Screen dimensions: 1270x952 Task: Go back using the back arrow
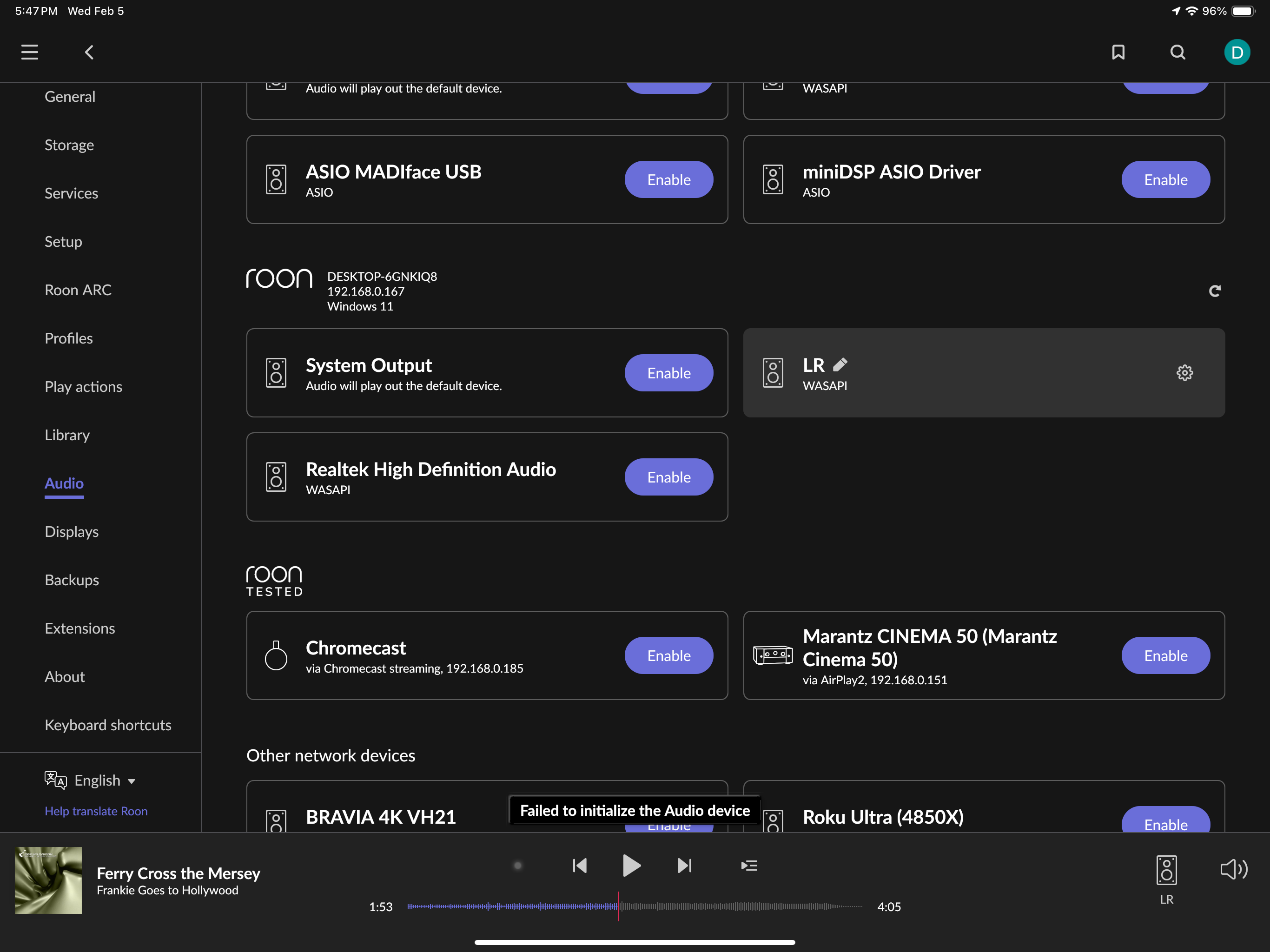pyautogui.click(x=89, y=52)
